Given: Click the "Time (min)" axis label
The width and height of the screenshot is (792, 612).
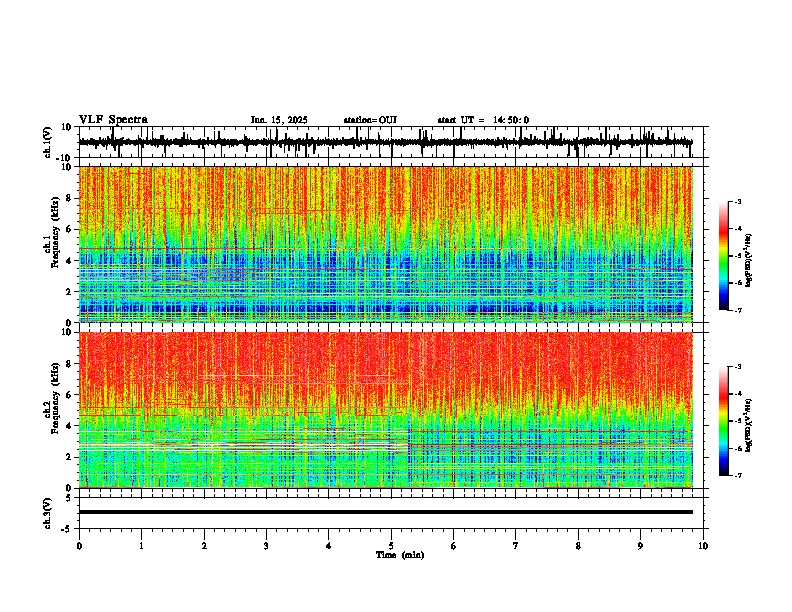Looking at the screenshot, I should point(400,555).
